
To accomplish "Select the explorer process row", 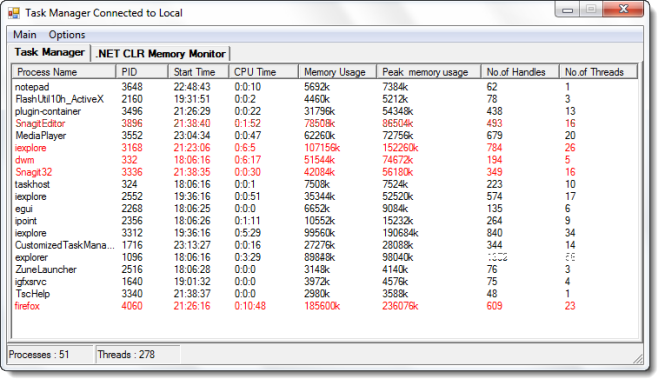I will pos(325,258).
